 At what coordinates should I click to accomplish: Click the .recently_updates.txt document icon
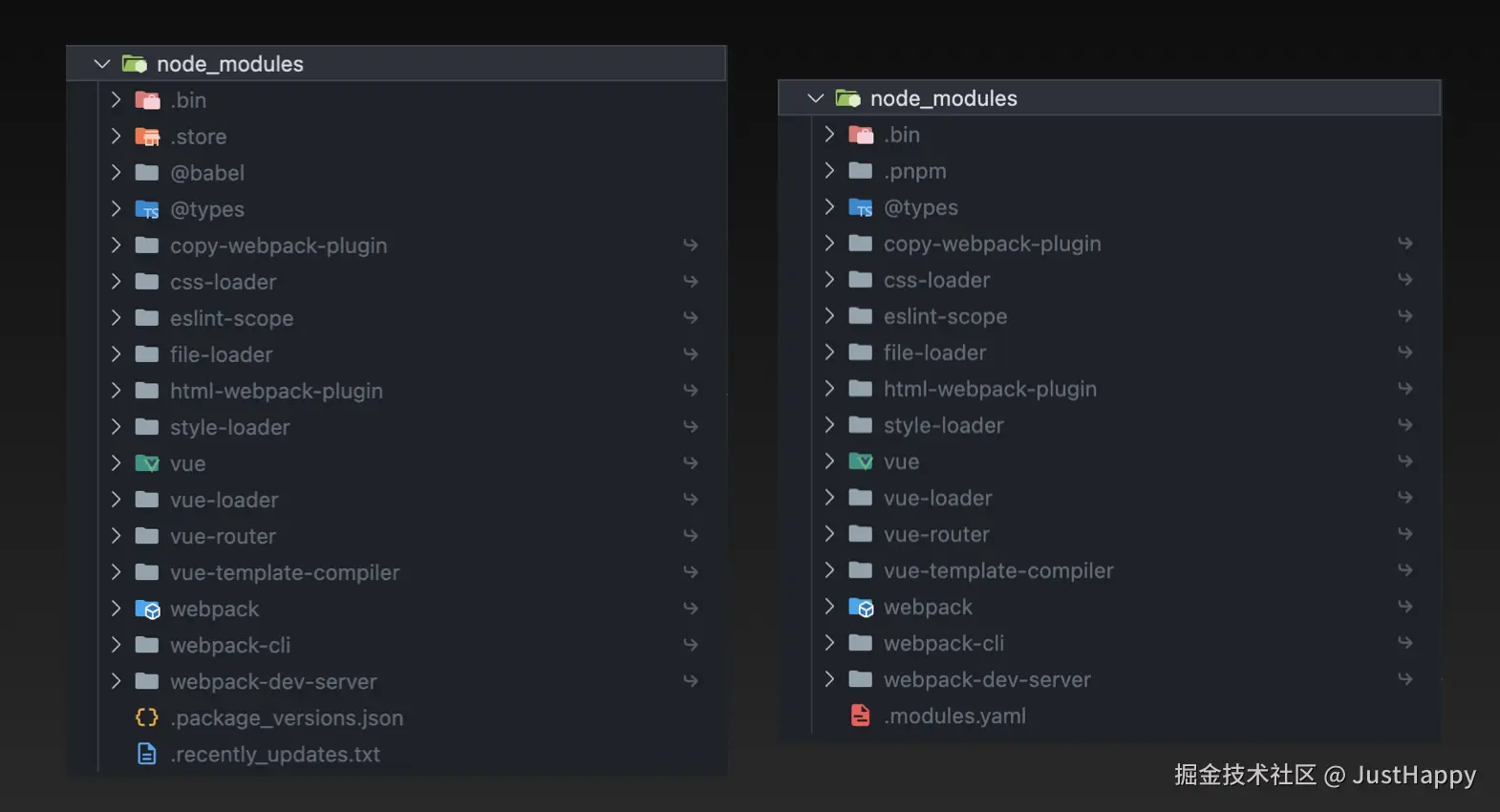[x=147, y=754]
